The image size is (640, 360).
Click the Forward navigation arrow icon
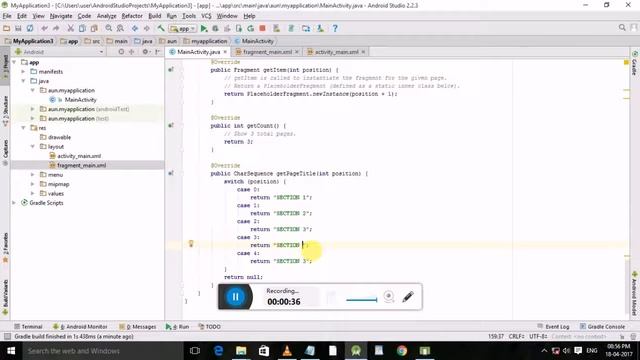147,28
